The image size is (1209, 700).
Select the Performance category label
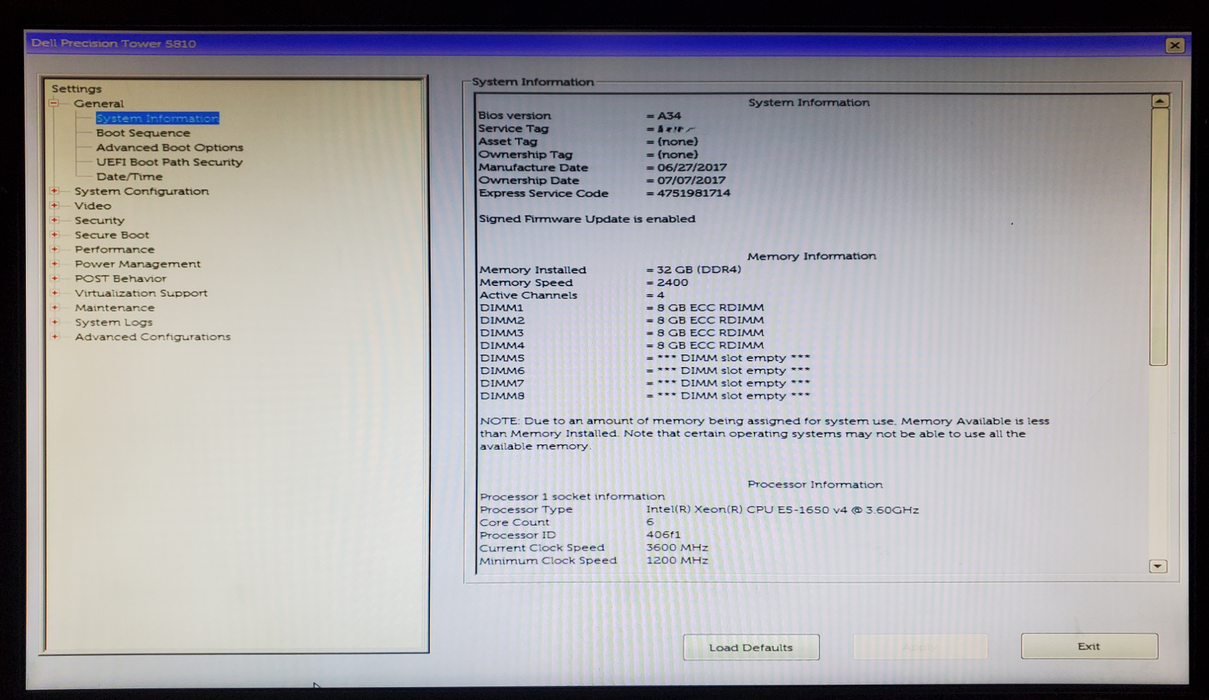pyautogui.click(x=115, y=249)
